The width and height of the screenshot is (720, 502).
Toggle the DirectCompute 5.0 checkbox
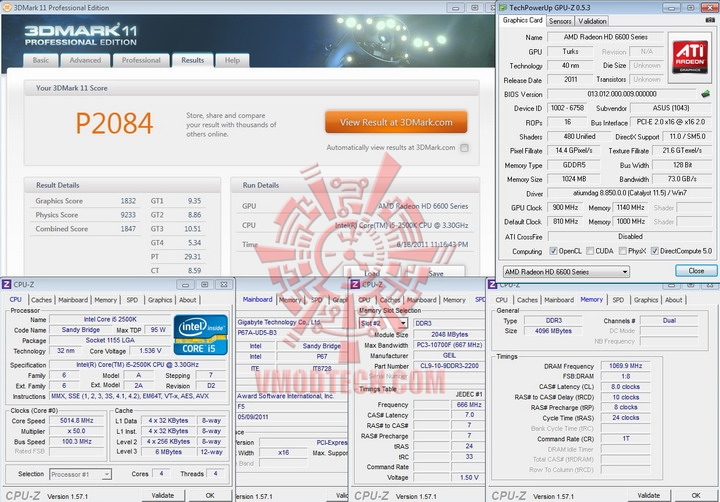pos(655,251)
